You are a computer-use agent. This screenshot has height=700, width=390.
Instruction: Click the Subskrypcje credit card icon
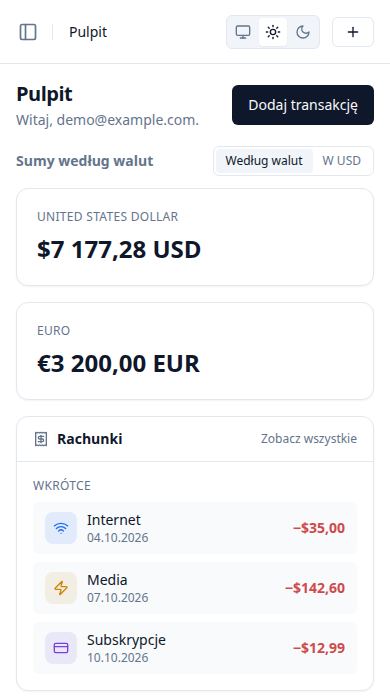pyautogui.click(x=61, y=648)
